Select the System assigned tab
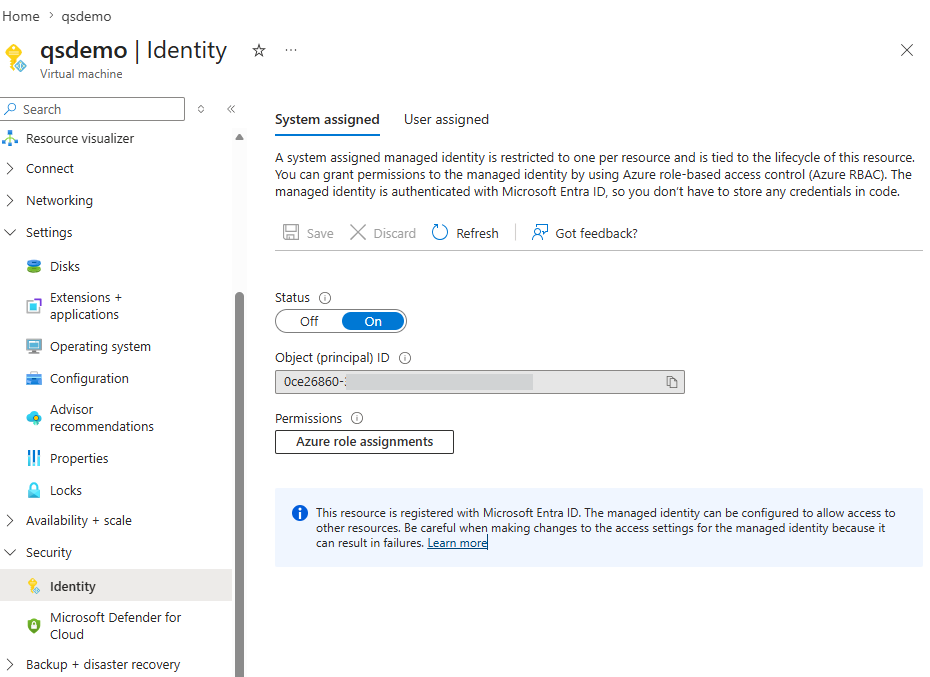The image size is (930, 677). tap(327, 119)
